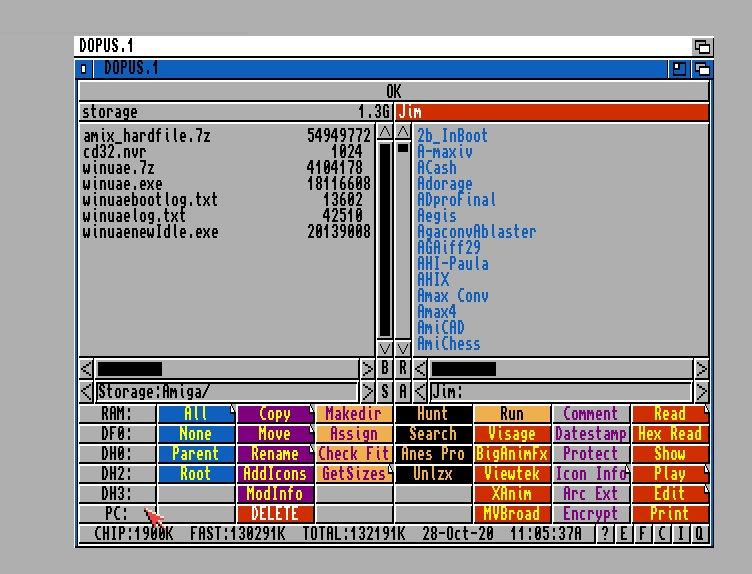Image resolution: width=752 pixels, height=574 pixels.
Task: Click right arrow beside Jim: path field
Action: tap(701, 392)
